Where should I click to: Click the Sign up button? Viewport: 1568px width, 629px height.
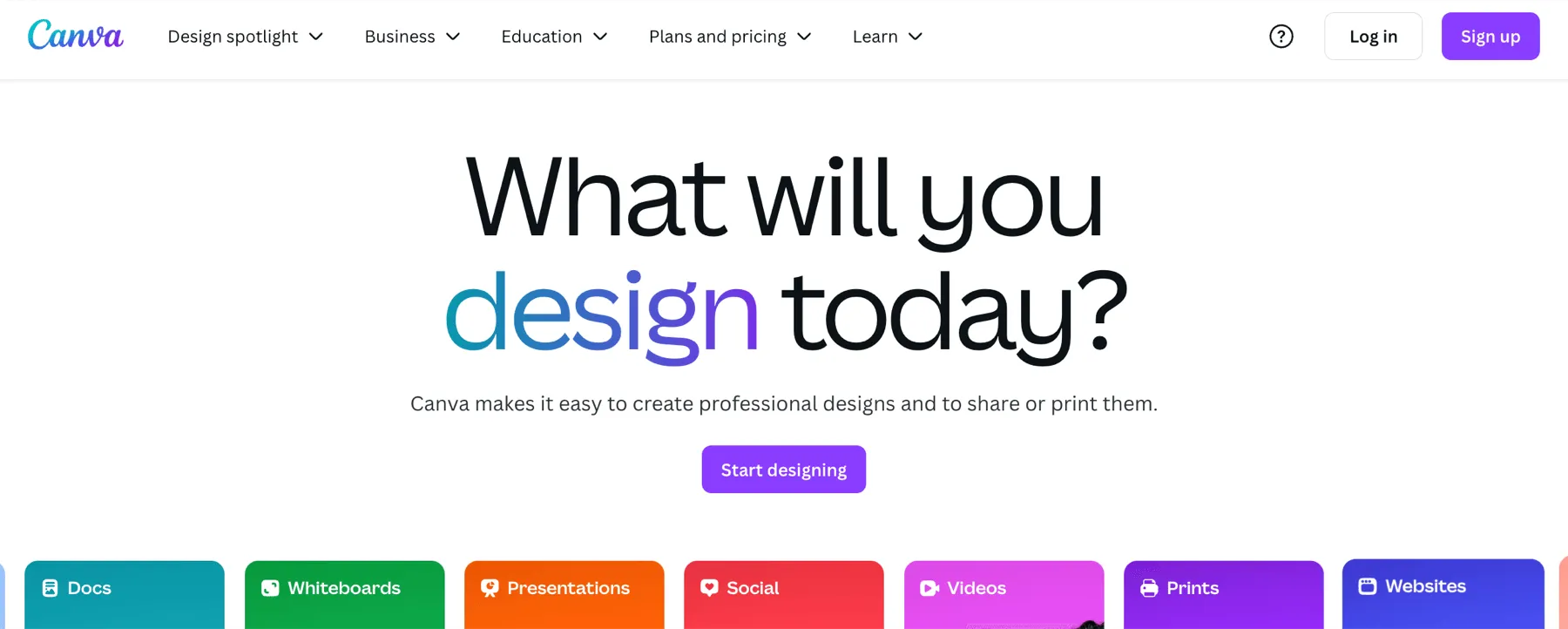point(1490,36)
